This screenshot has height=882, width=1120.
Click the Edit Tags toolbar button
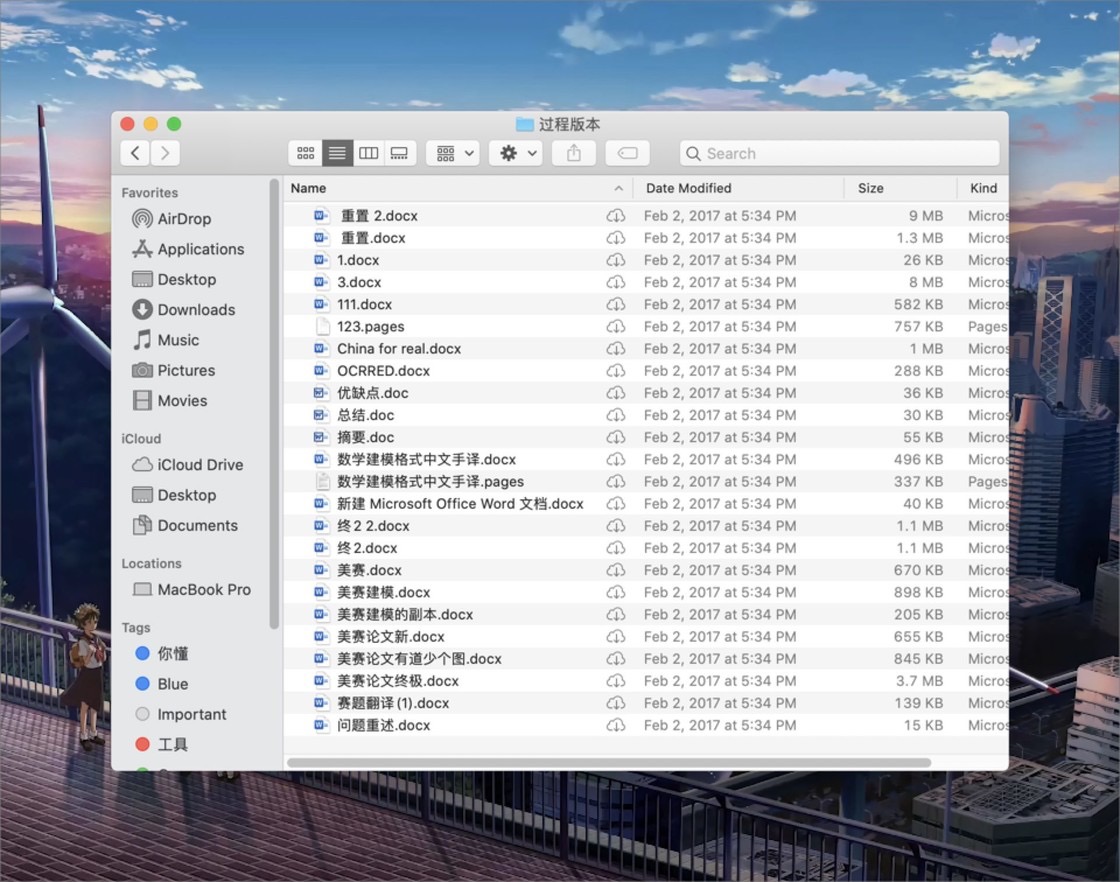tap(627, 153)
